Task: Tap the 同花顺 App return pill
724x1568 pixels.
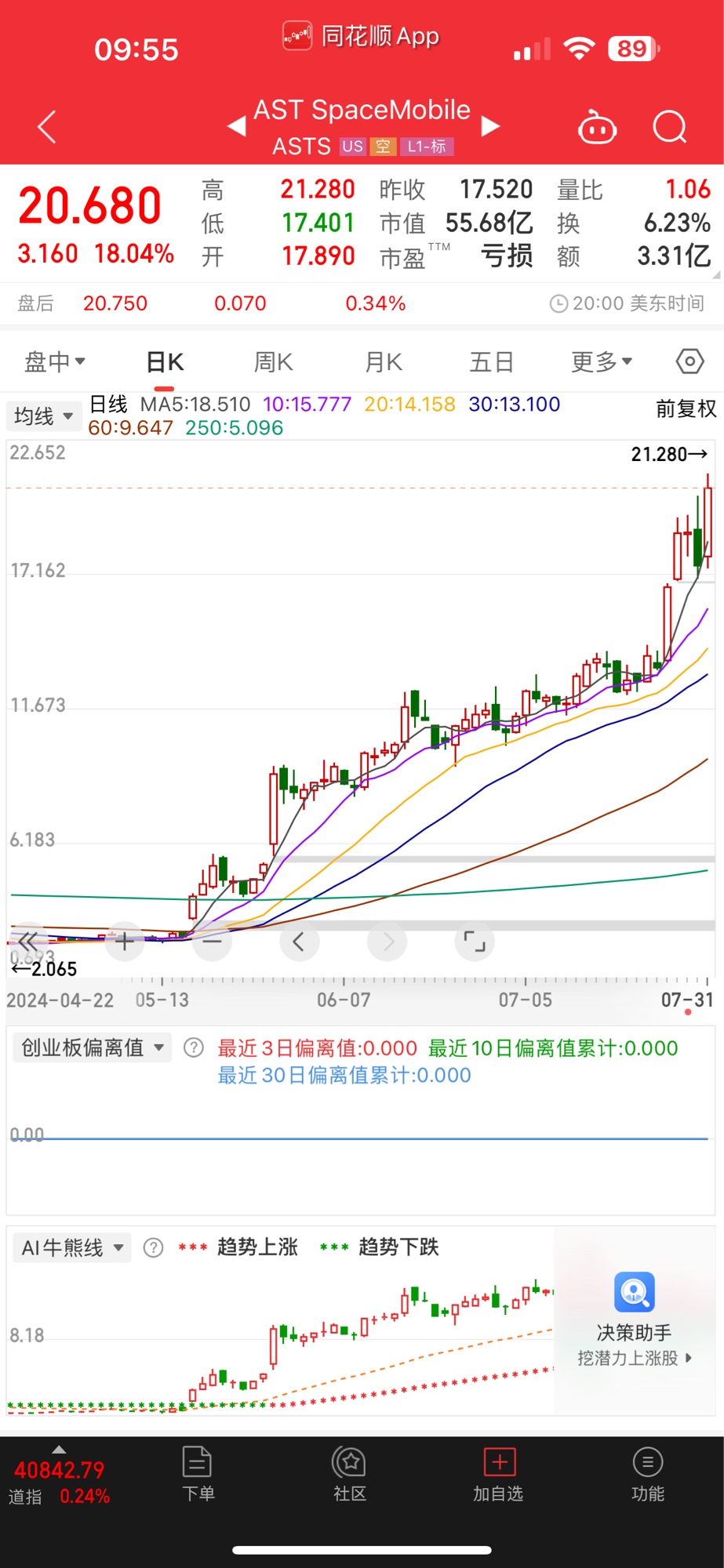Action: (361, 36)
